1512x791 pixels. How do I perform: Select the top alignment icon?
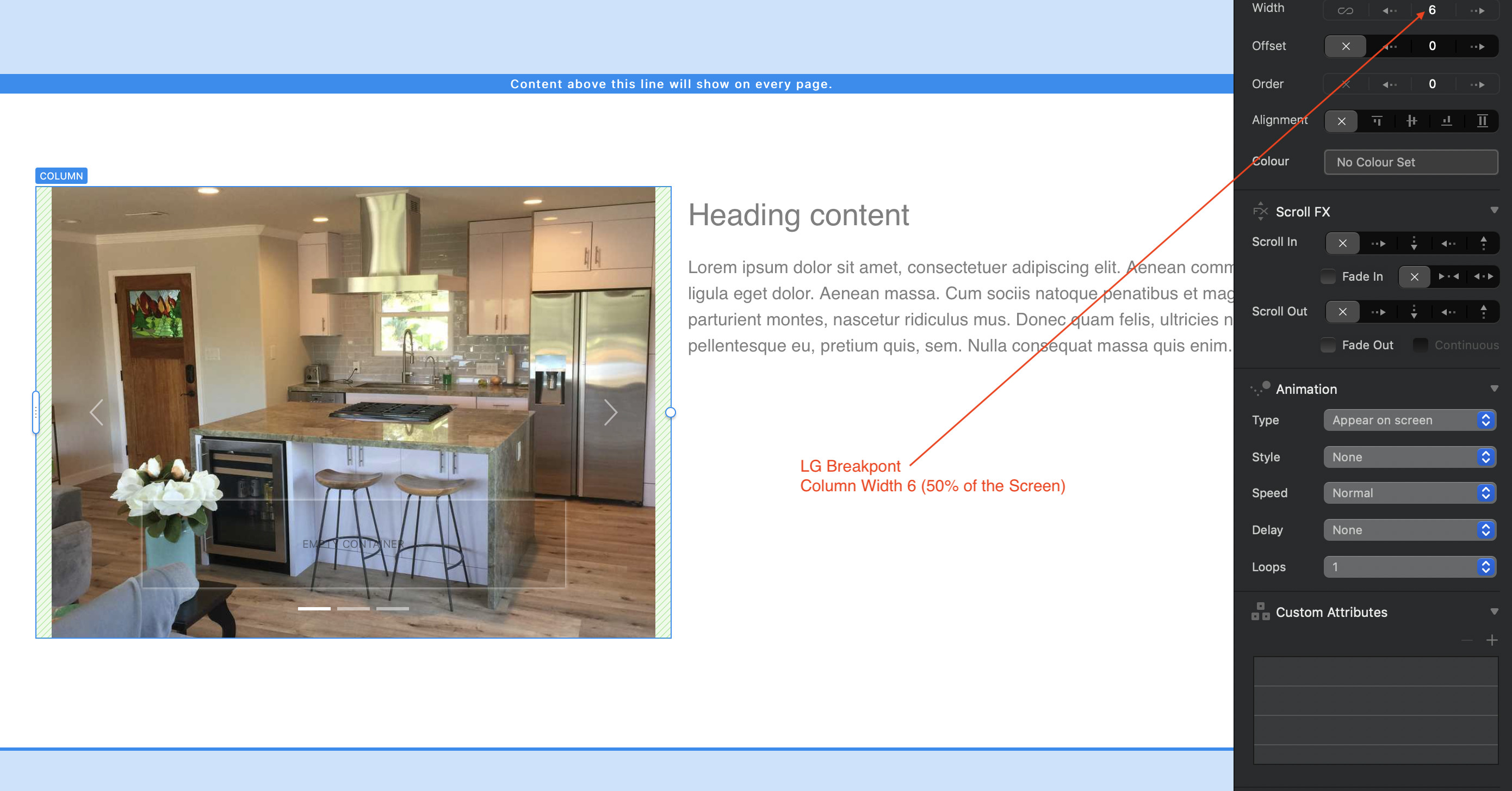coord(1377,121)
